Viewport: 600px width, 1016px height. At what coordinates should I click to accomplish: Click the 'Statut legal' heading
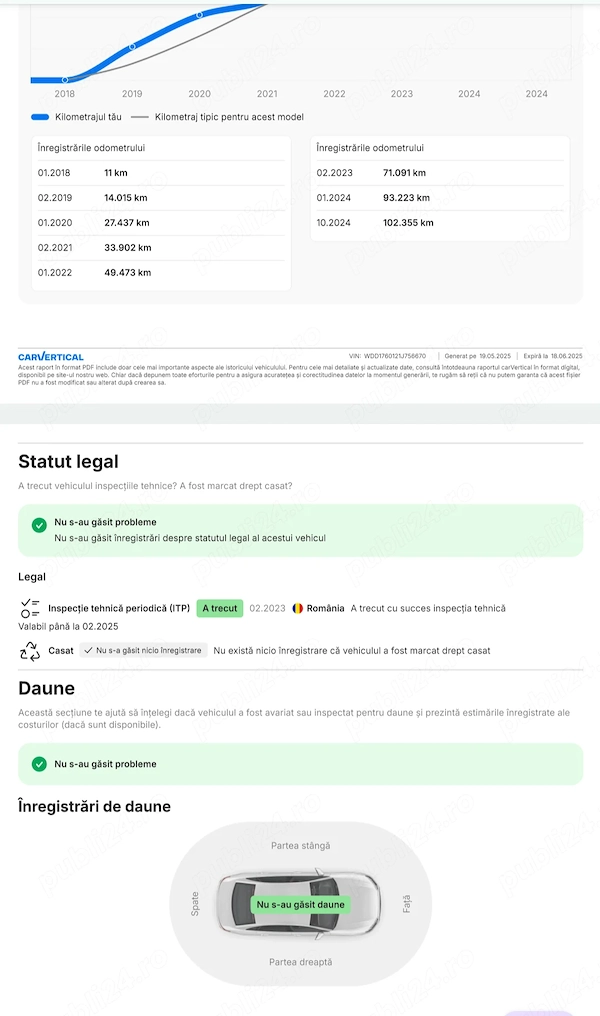tap(69, 461)
